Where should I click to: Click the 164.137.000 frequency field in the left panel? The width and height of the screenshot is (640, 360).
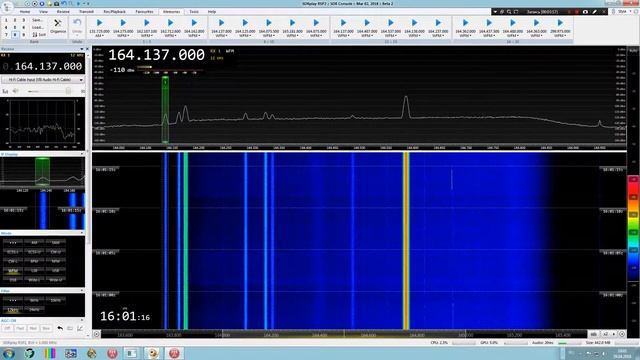[x=42, y=66]
